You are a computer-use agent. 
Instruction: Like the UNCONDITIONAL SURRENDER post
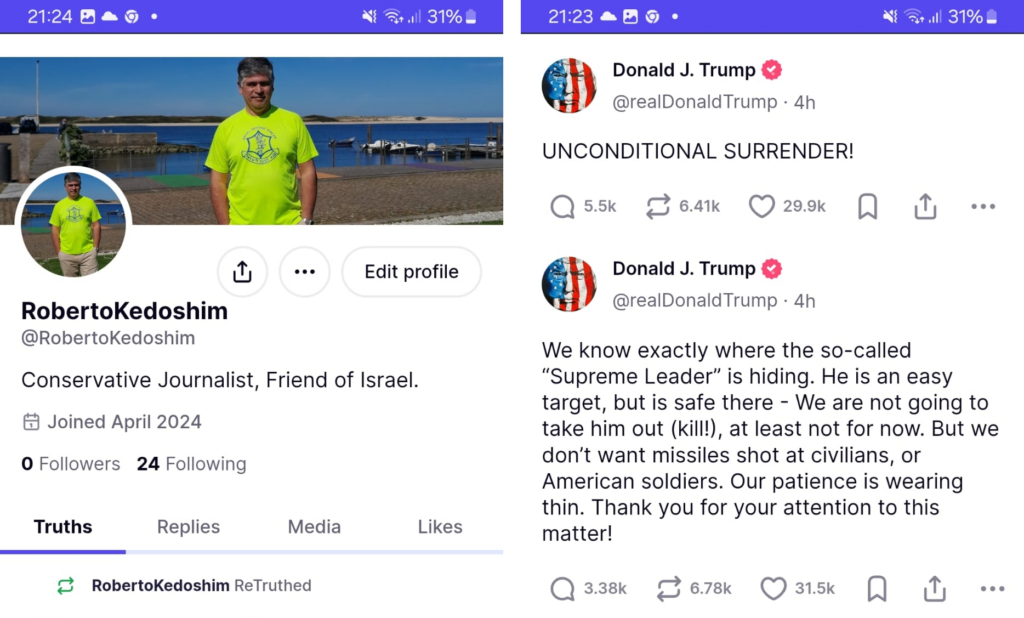pos(762,207)
